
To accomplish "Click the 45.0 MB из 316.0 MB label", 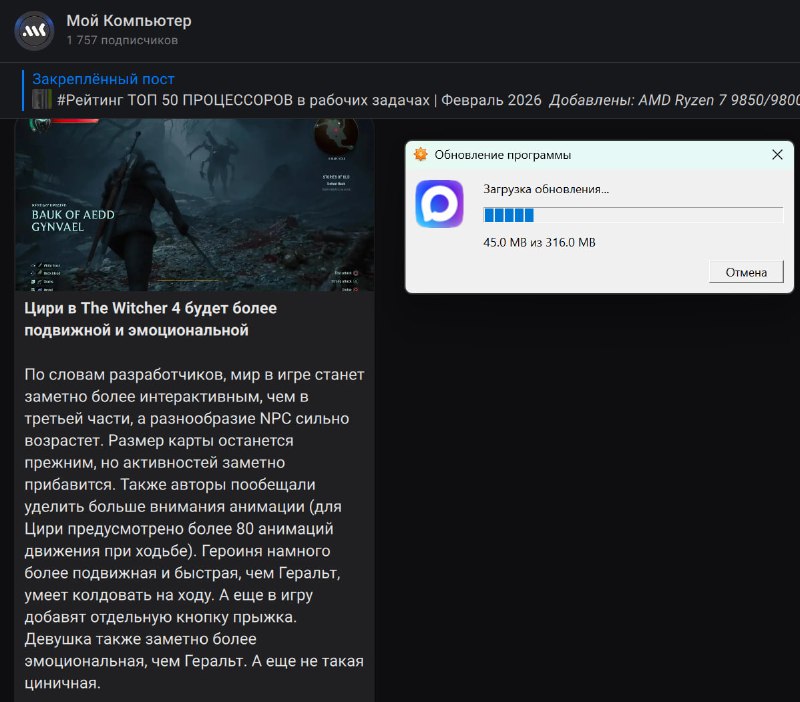I will pyautogui.click(x=539, y=242).
